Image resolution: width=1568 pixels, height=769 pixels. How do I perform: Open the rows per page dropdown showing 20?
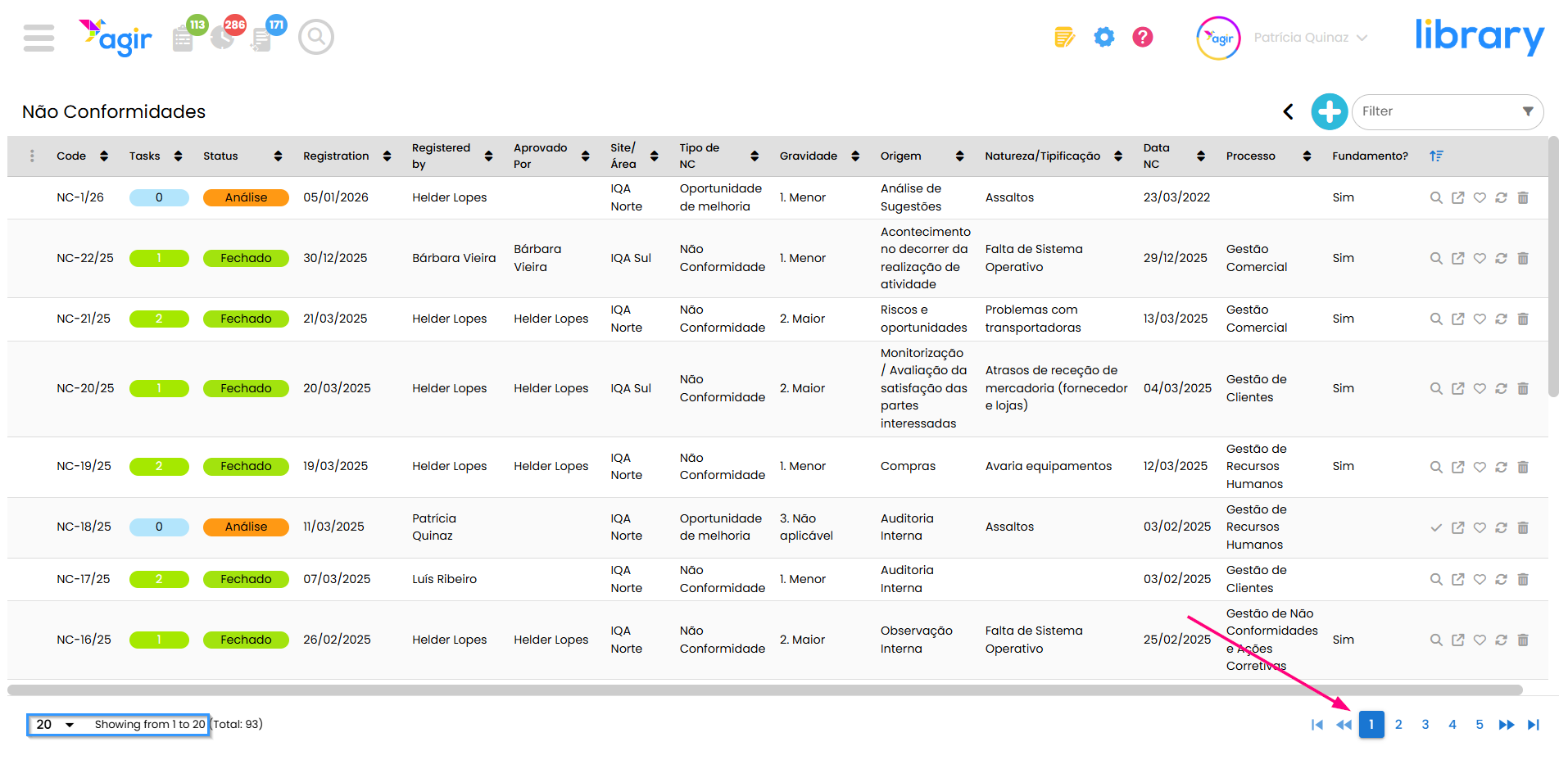click(x=55, y=725)
